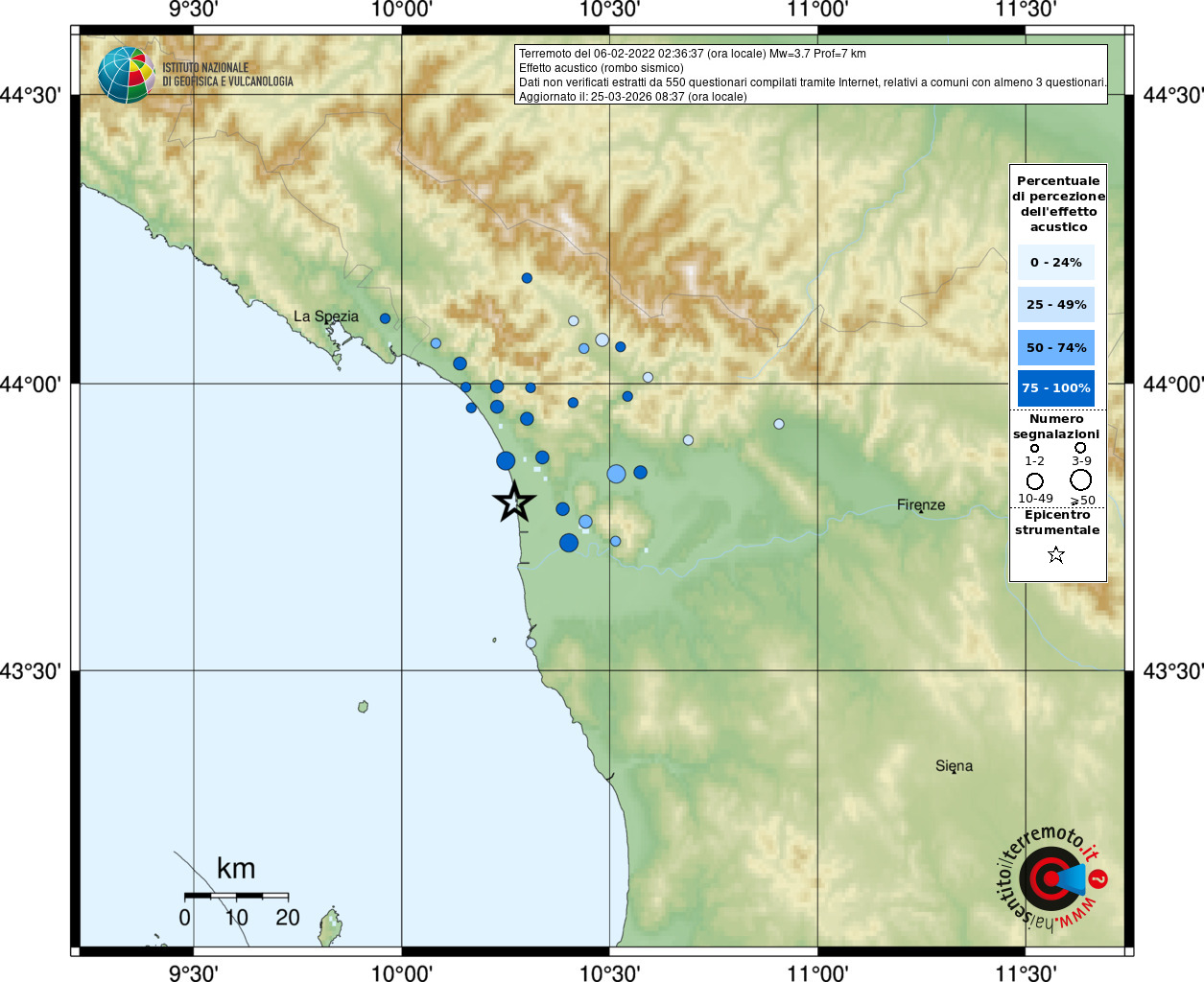1204x982 pixels.
Task: Click the 10-49 reports circle in legend
Action: coord(1035,480)
